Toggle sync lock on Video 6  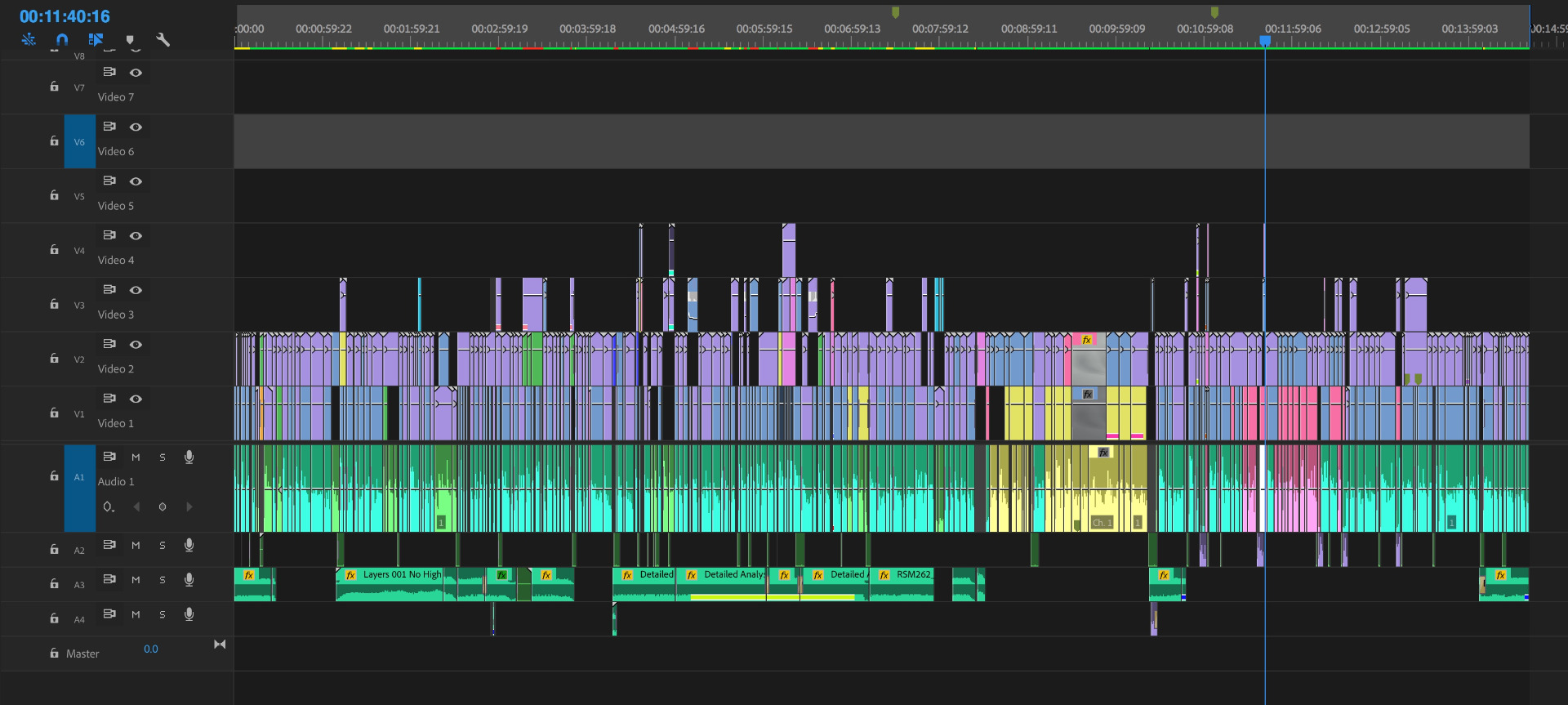pyautogui.click(x=109, y=127)
